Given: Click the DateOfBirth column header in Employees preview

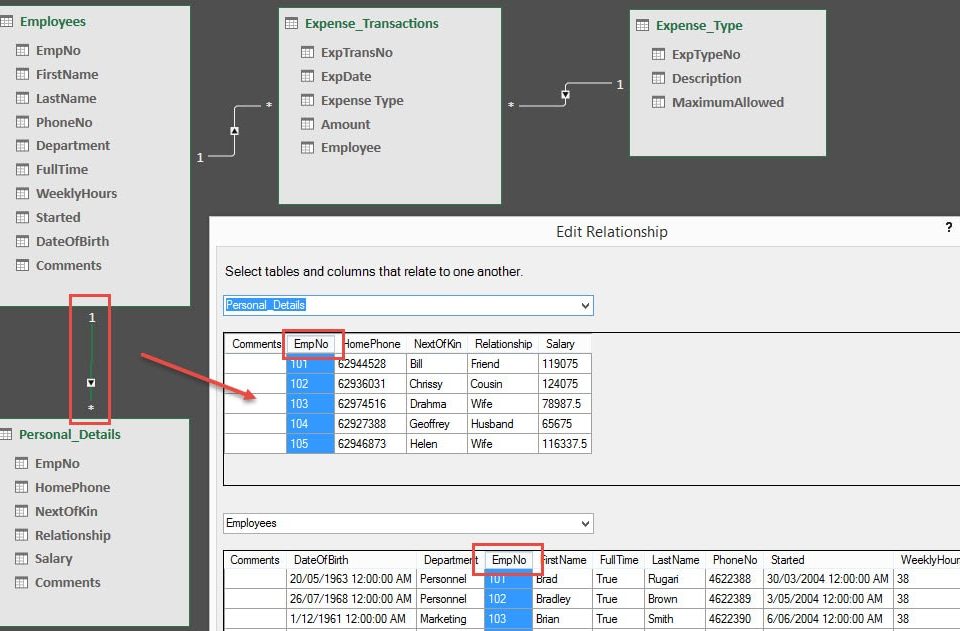Looking at the screenshot, I should click(x=321, y=560).
